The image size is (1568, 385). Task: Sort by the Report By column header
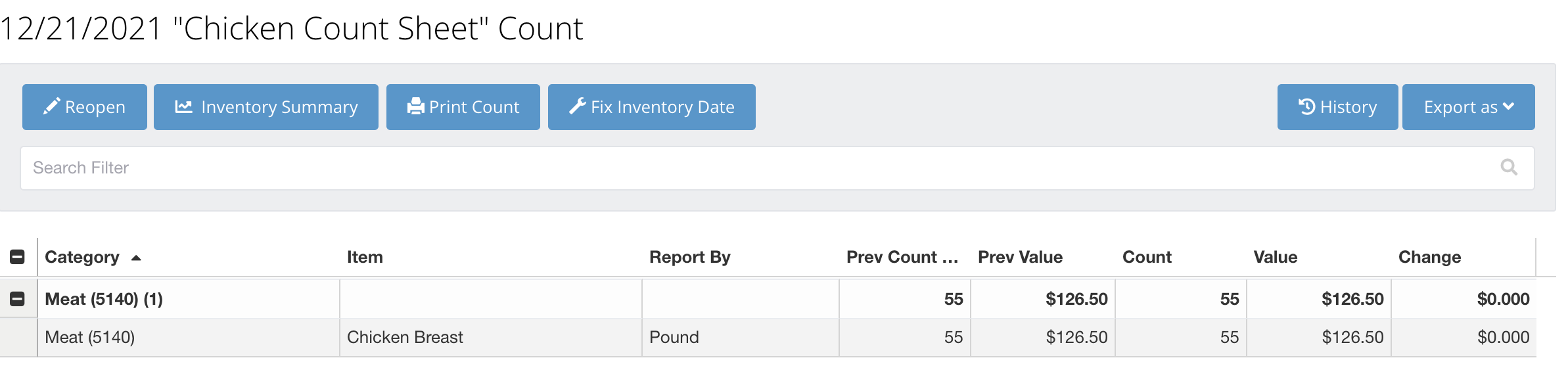[x=689, y=257]
